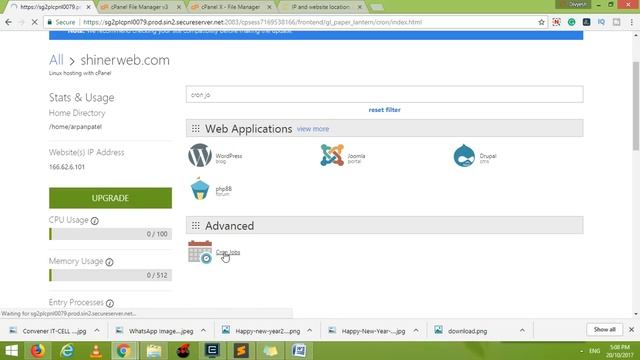The height and width of the screenshot is (360, 640).
Task: Stop loading the page
Action: [35, 22]
